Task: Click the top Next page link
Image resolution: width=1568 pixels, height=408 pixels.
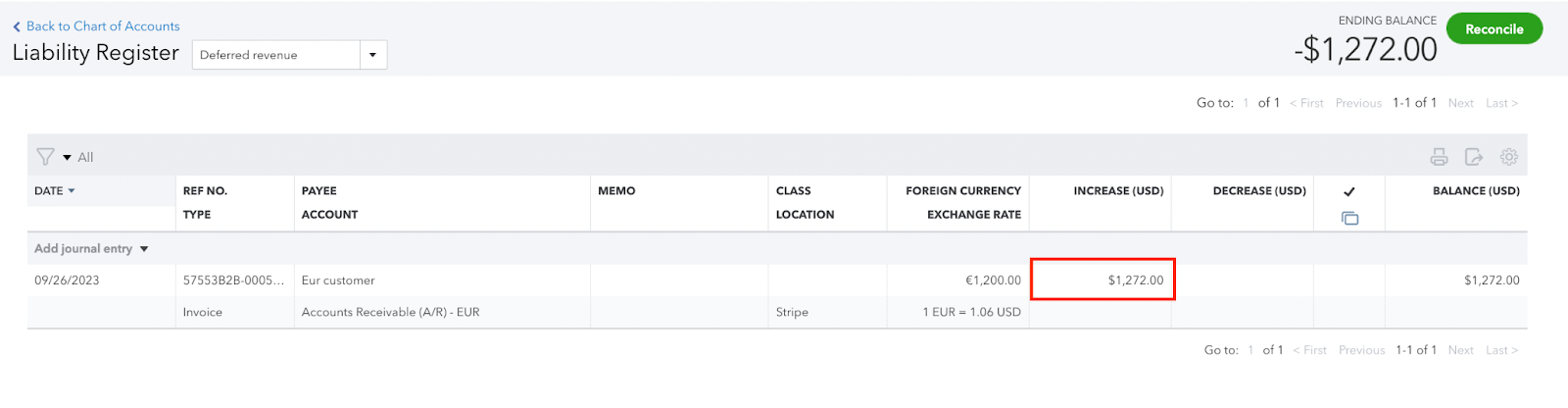Action: tap(1461, 103)
